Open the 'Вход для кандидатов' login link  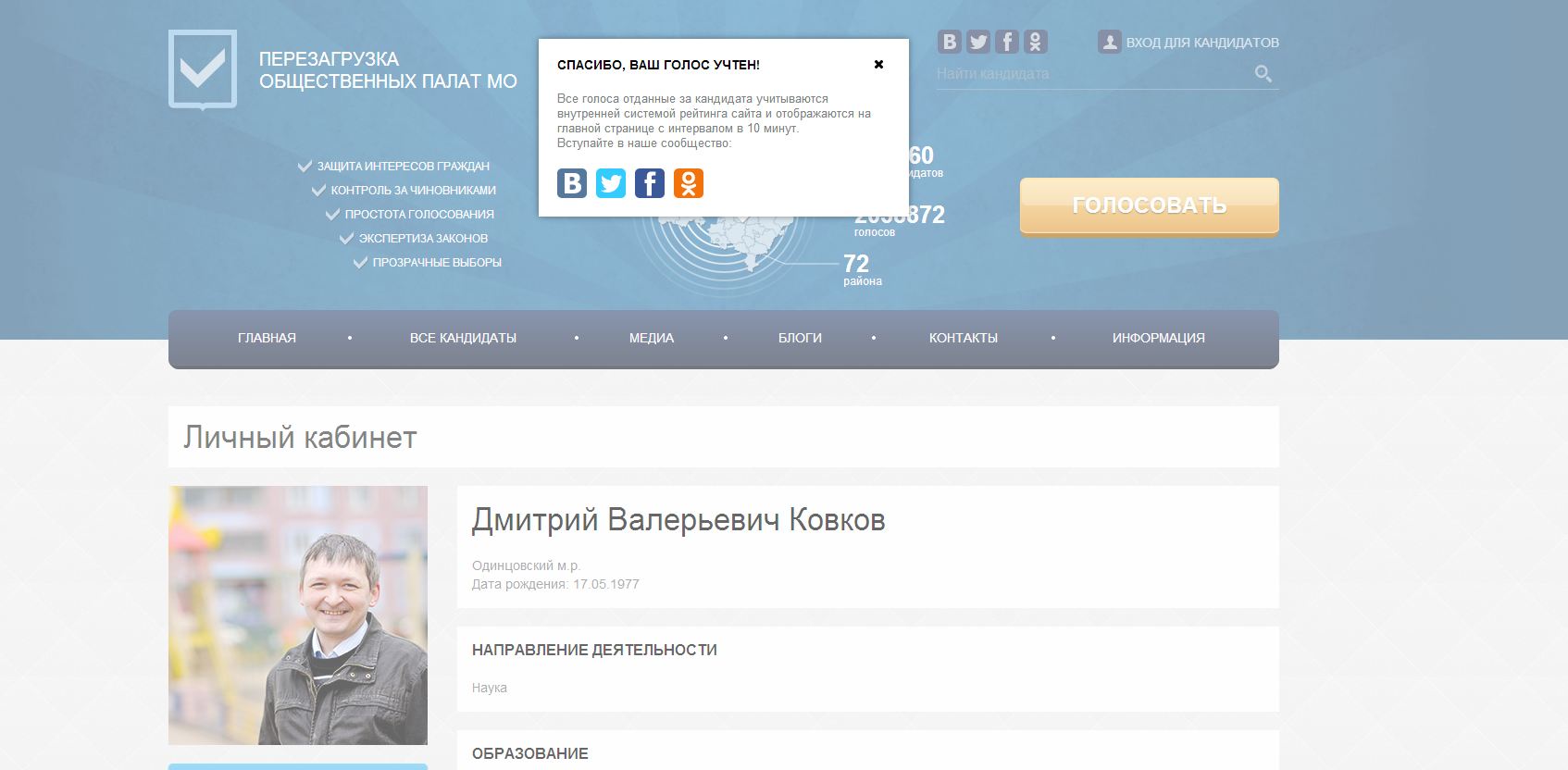tap(1202, 43)
